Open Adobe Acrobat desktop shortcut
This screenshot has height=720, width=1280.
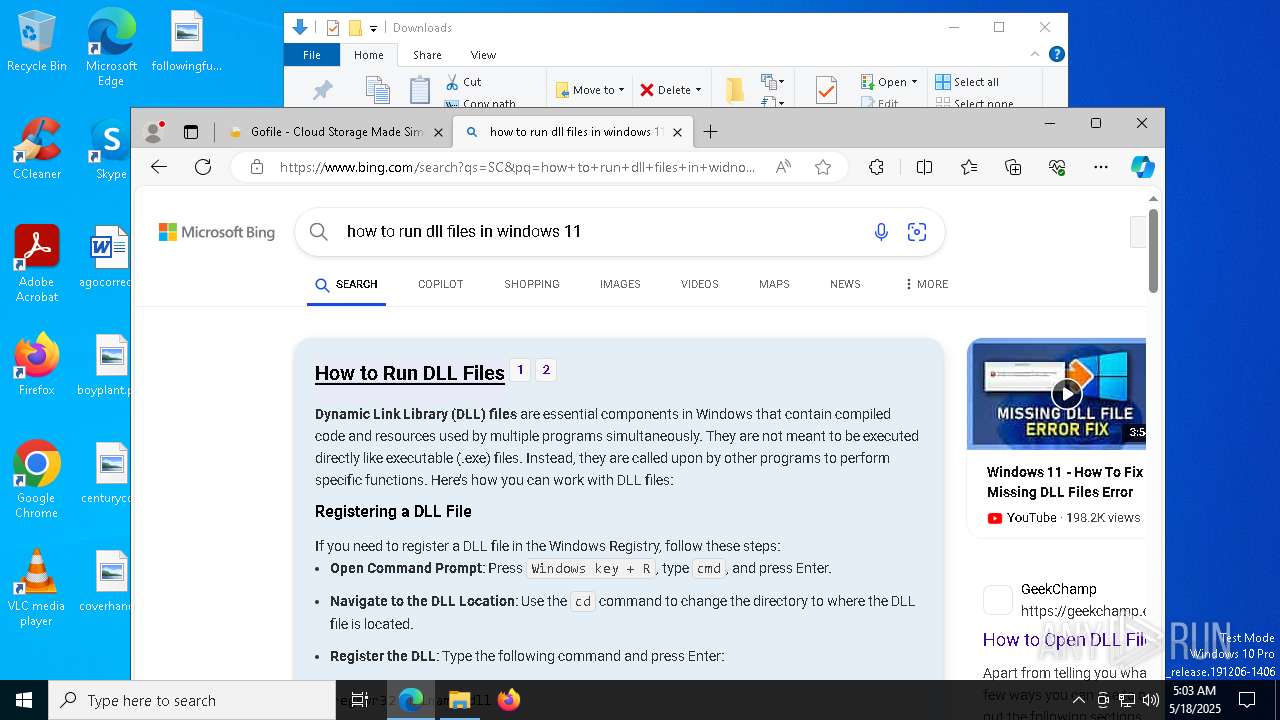pos(37,264)
